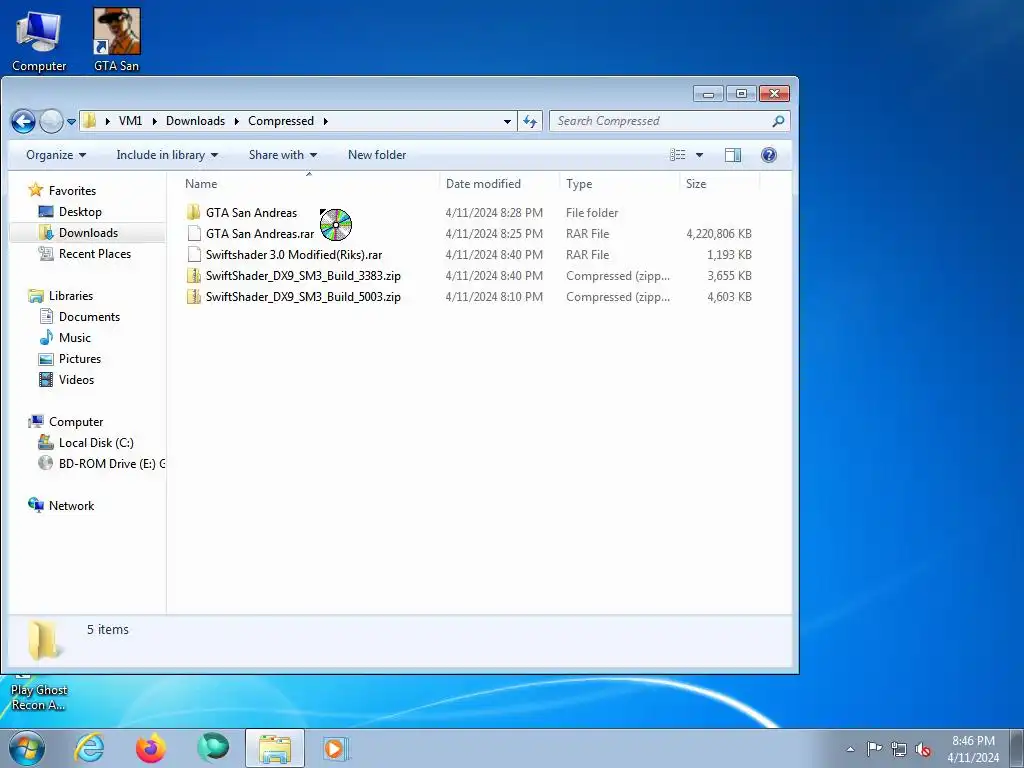
Task: Select Downloads in the address path
Action: (195, 121)
